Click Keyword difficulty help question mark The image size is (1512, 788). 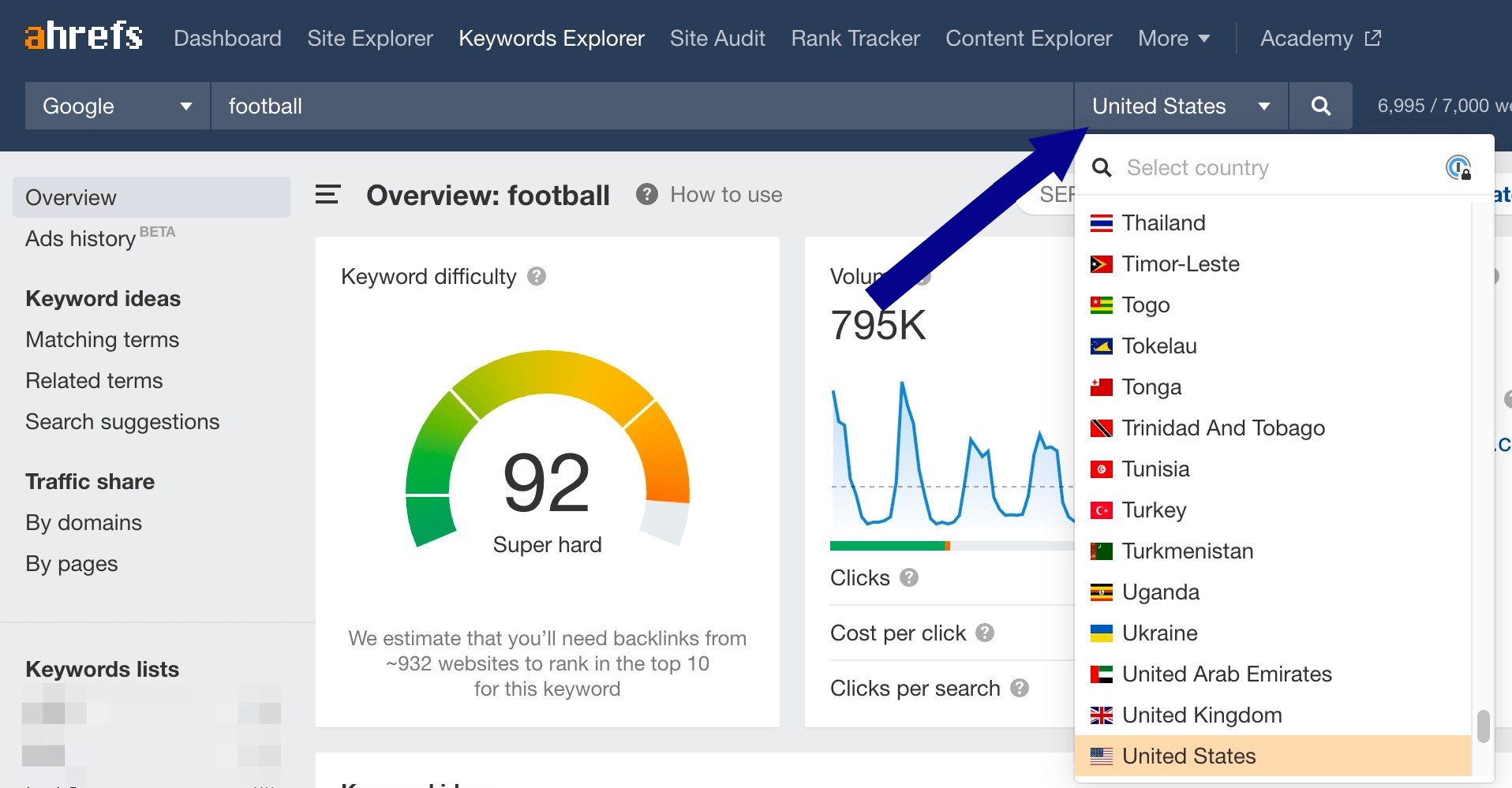tap(537, 276)
